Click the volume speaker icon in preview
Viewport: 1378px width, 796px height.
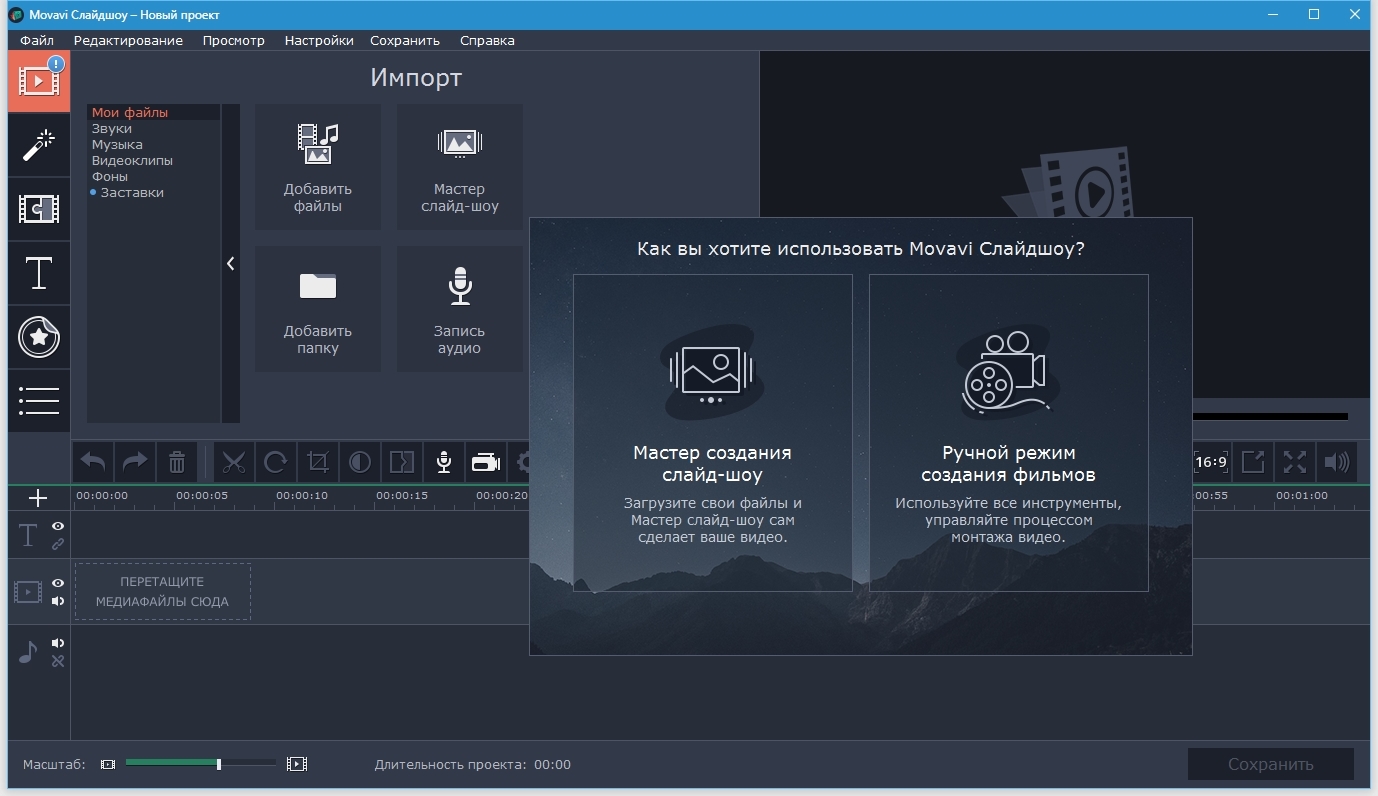[x=1337, y=462]
